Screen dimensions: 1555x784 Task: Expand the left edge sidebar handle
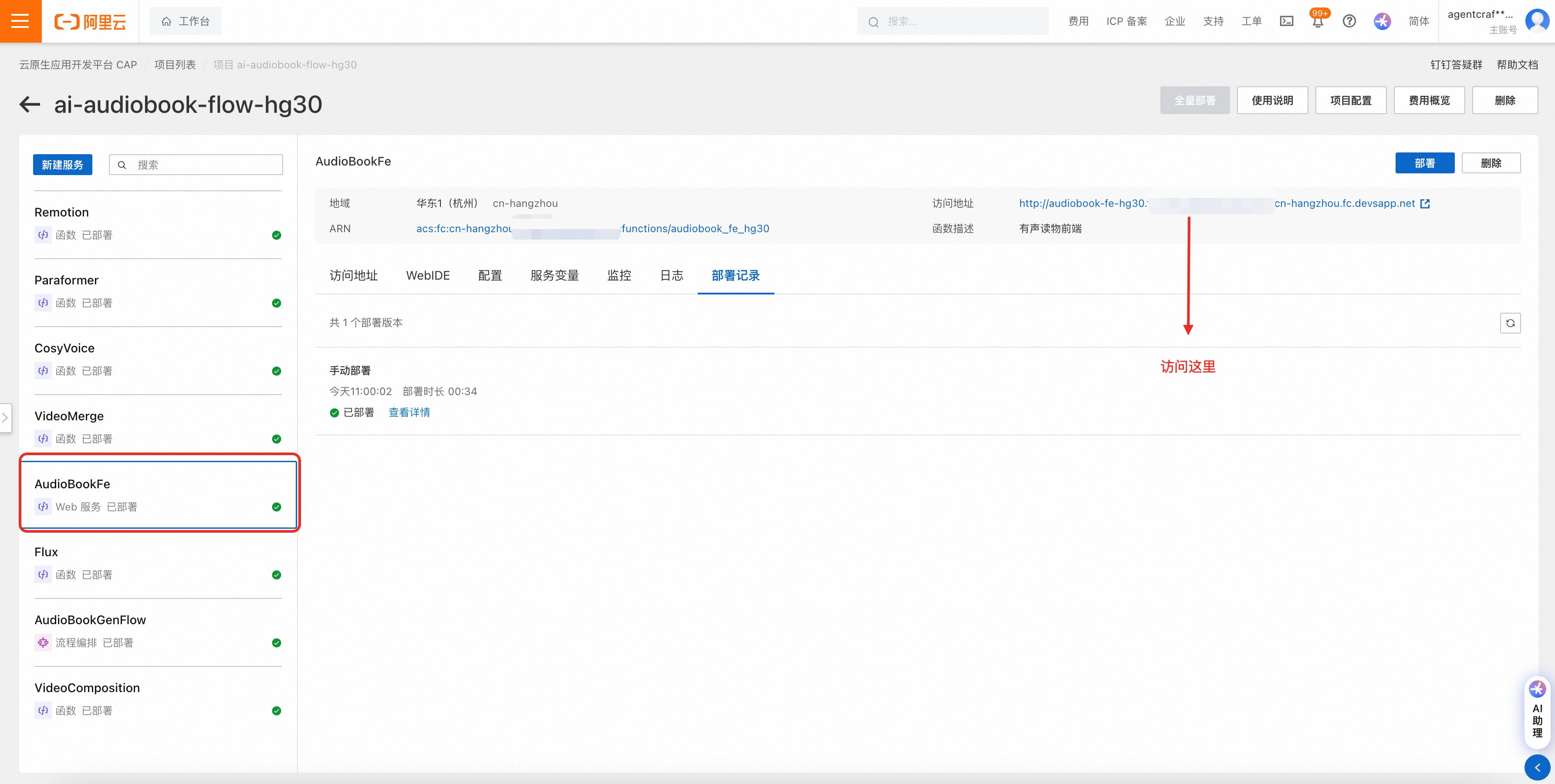(5, 418)
